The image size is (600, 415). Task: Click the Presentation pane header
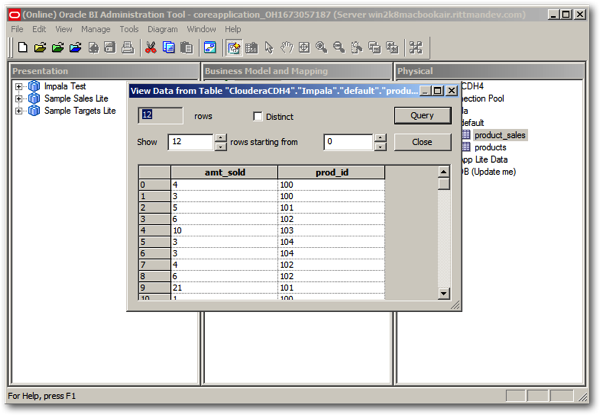tap(104, 71)
